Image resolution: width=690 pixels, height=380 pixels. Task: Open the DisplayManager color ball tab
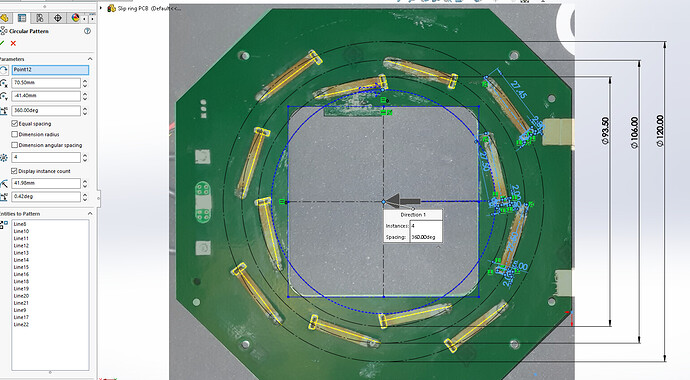click(75, 18)
